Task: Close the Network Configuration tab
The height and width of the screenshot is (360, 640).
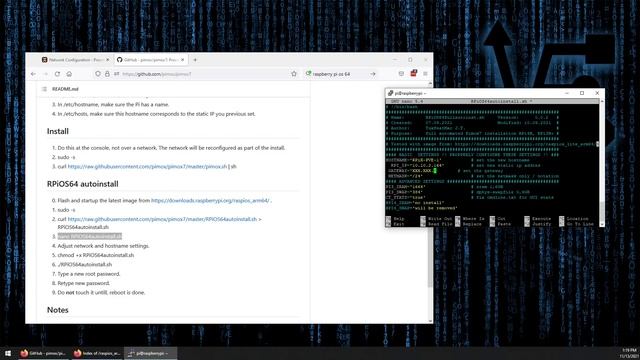Action: tap(108, 60)
